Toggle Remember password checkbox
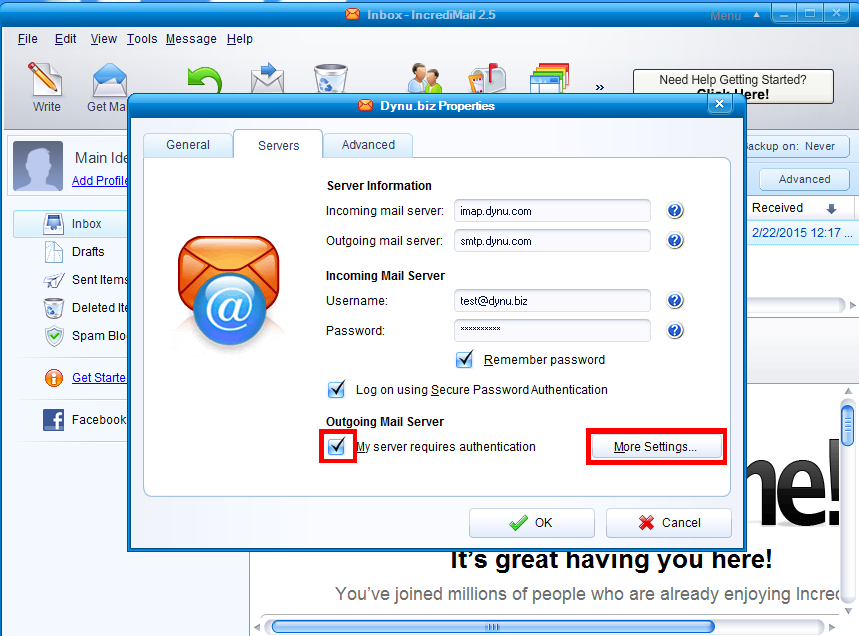This screenshot has height=636, width=859. point(465,359)
